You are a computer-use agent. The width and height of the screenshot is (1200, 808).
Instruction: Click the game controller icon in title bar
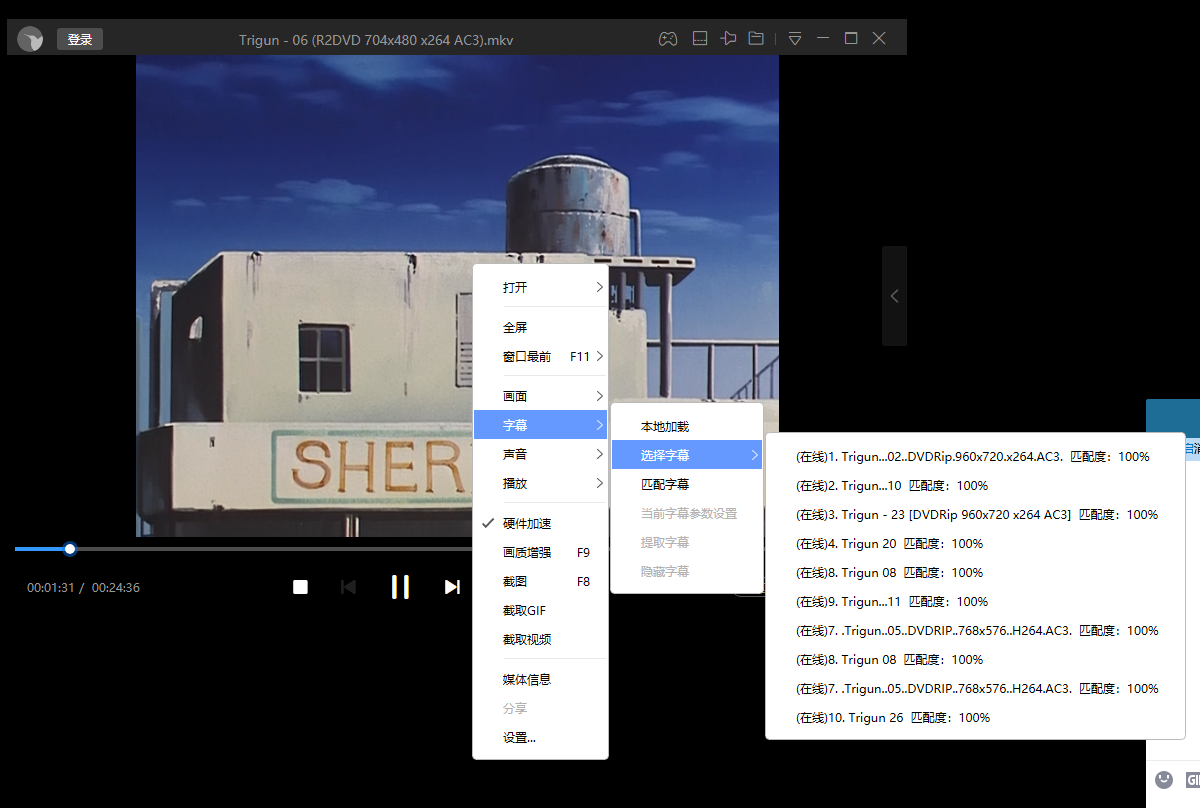coord(667,39)
